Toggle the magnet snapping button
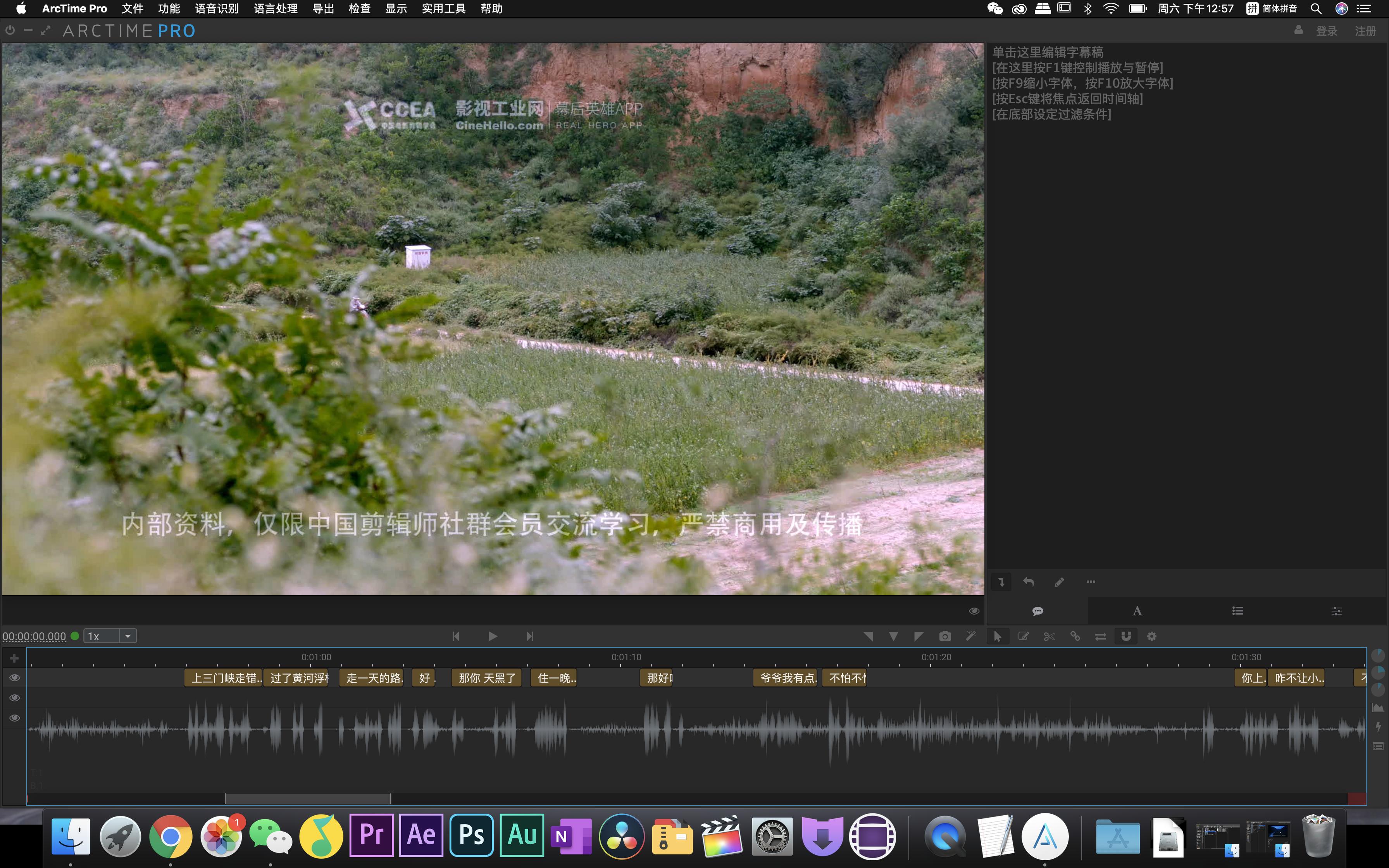Screen dimensions: 1389x868 (1126, 636)
